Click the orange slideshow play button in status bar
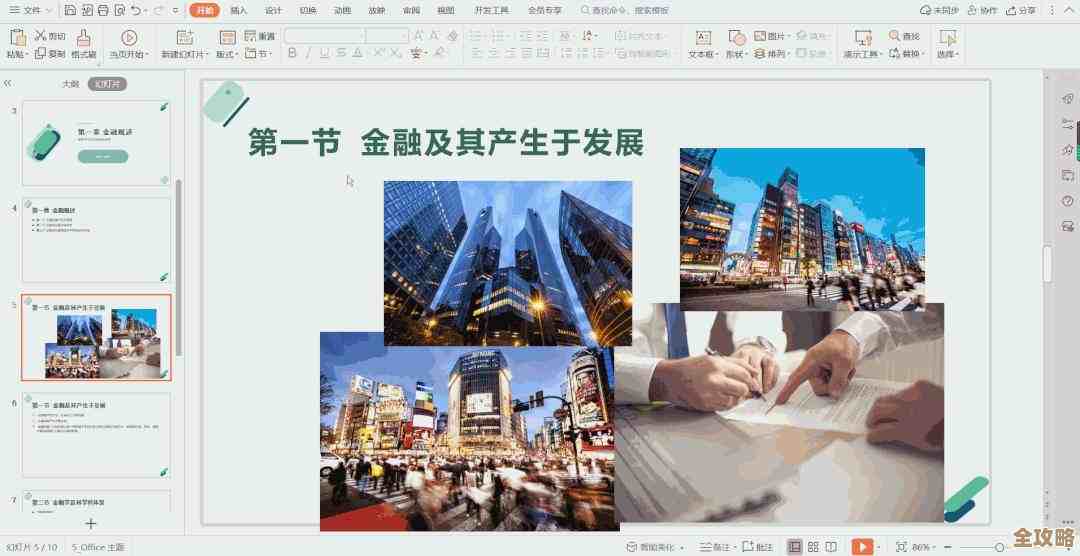This screenshot has width=1080, height=556. [x=862, y=546]
